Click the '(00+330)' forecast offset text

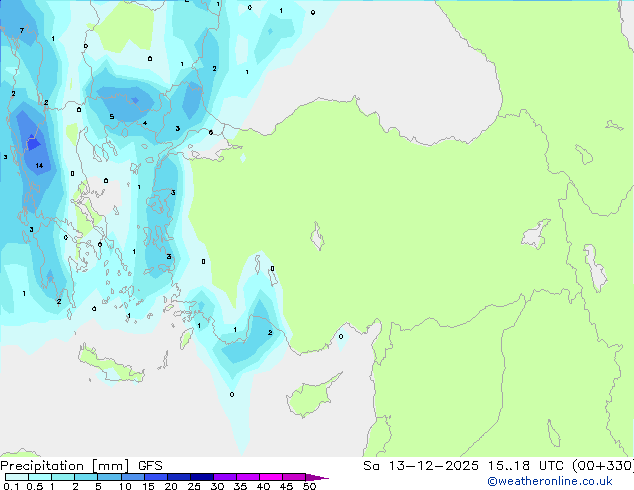[x=603, y=466]
